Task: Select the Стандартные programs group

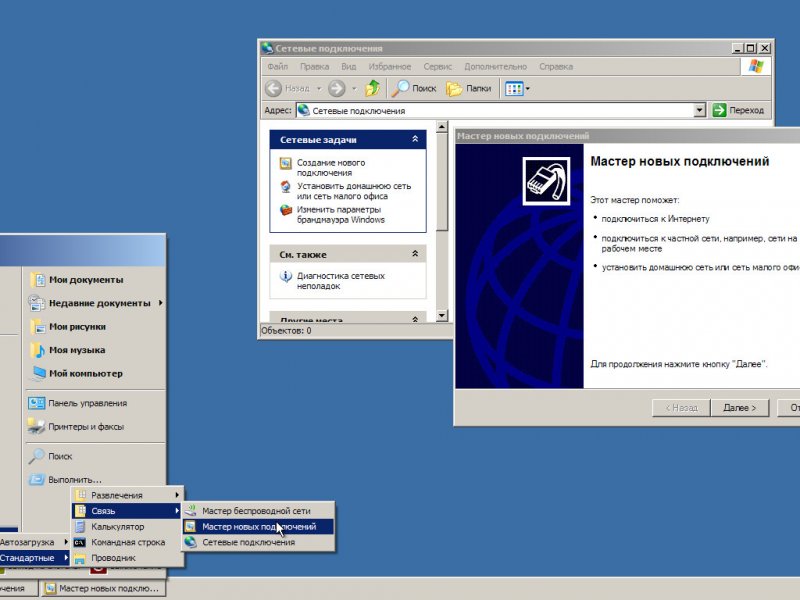Action: [x=34, y=558]
